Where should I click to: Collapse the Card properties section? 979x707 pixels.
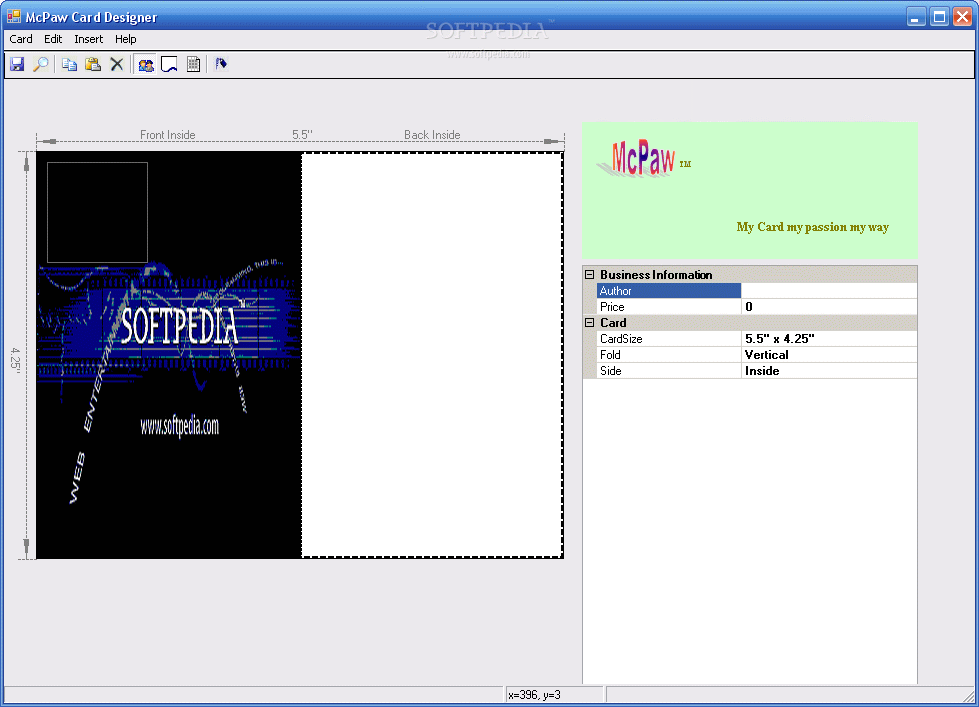pyautogui.click(x=589, y=322)
